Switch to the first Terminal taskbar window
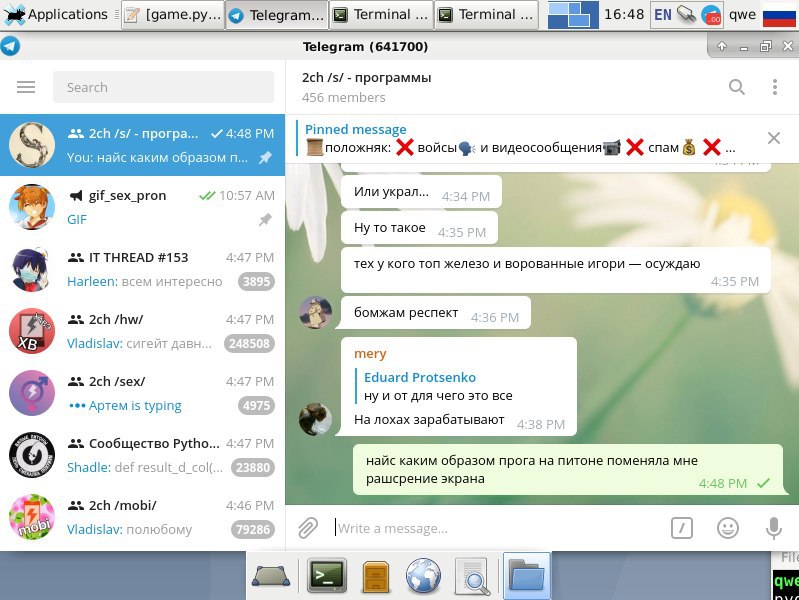Viewport: 799px width, 600px height. click(382, 15)
